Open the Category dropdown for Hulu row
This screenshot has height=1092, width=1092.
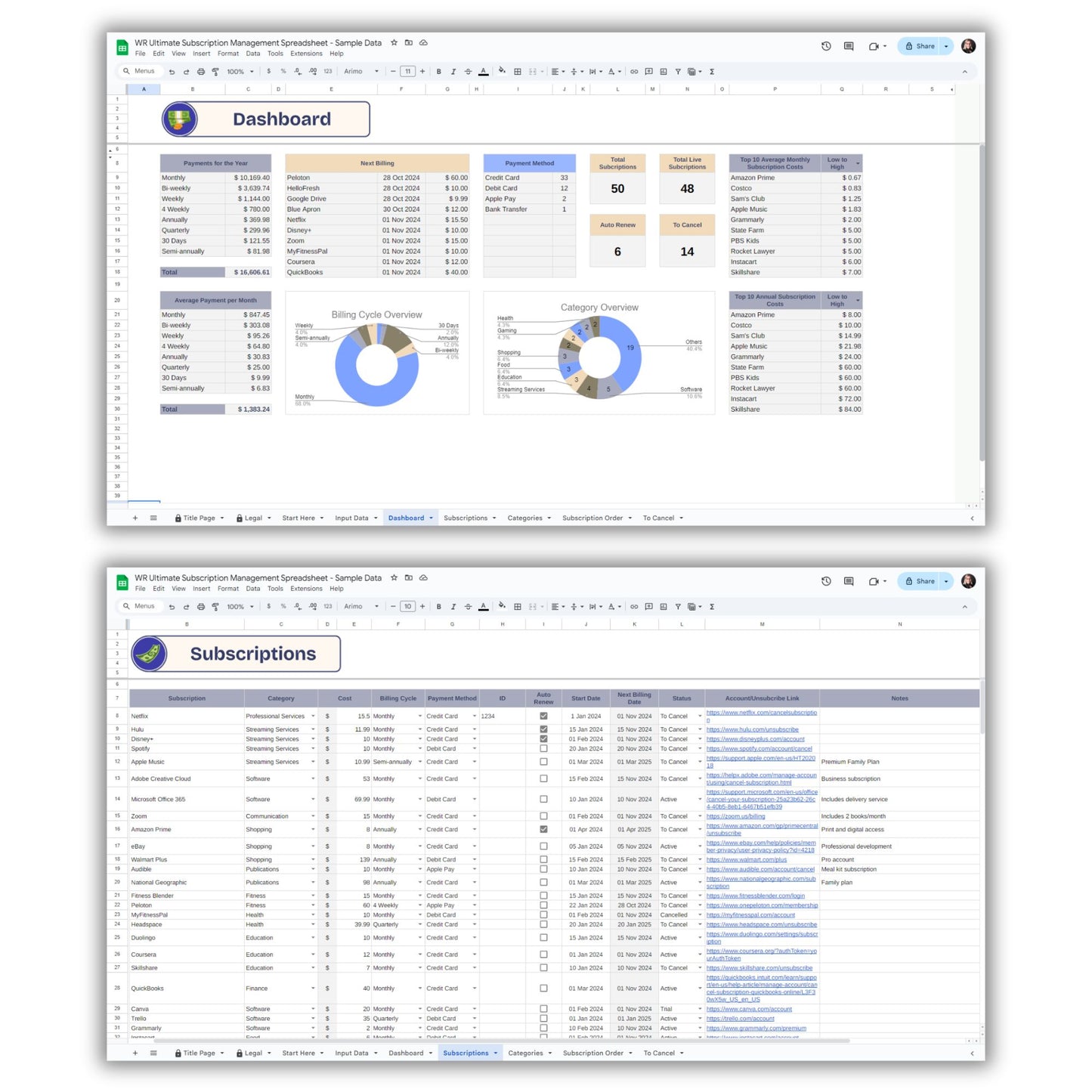(x=313, y=730)
